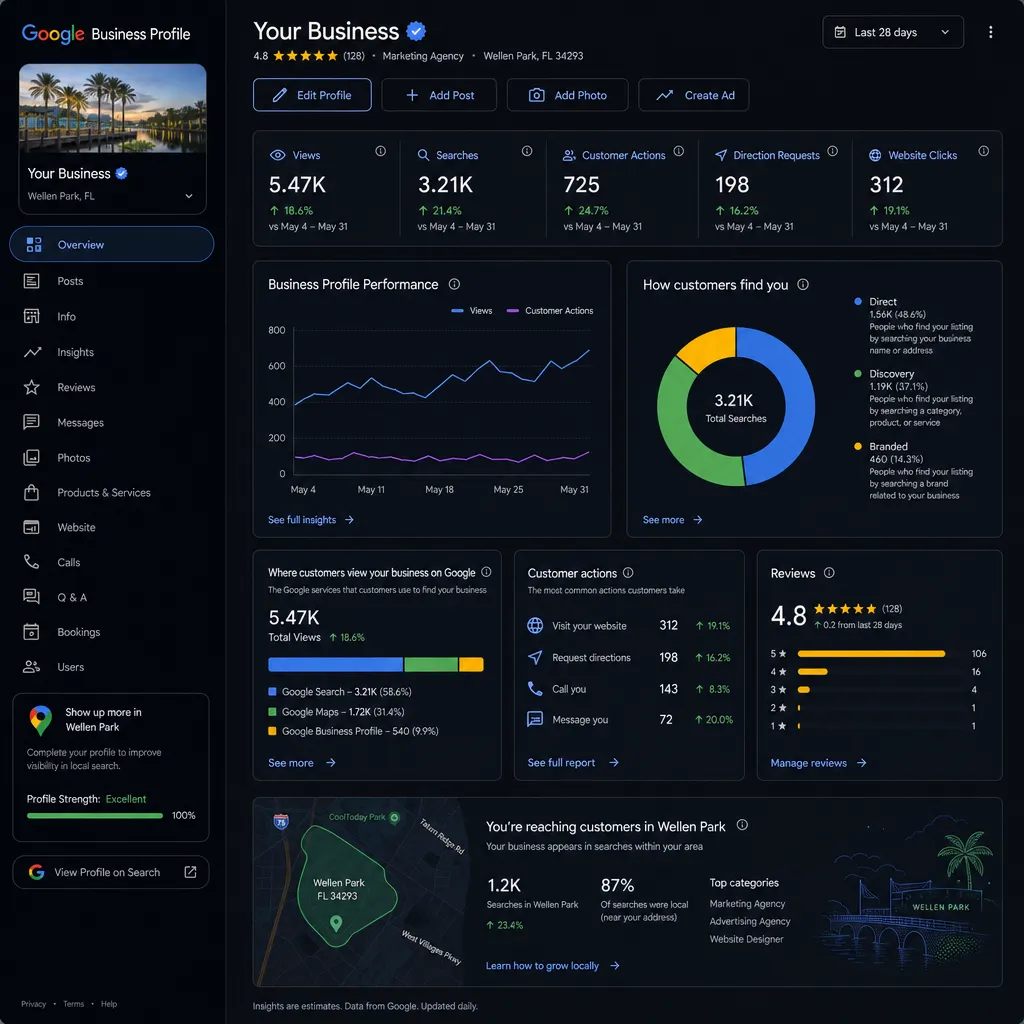Click the Add Post button
The width and height of the screenshot is (1024, 1024).
(x=439, y=95)
